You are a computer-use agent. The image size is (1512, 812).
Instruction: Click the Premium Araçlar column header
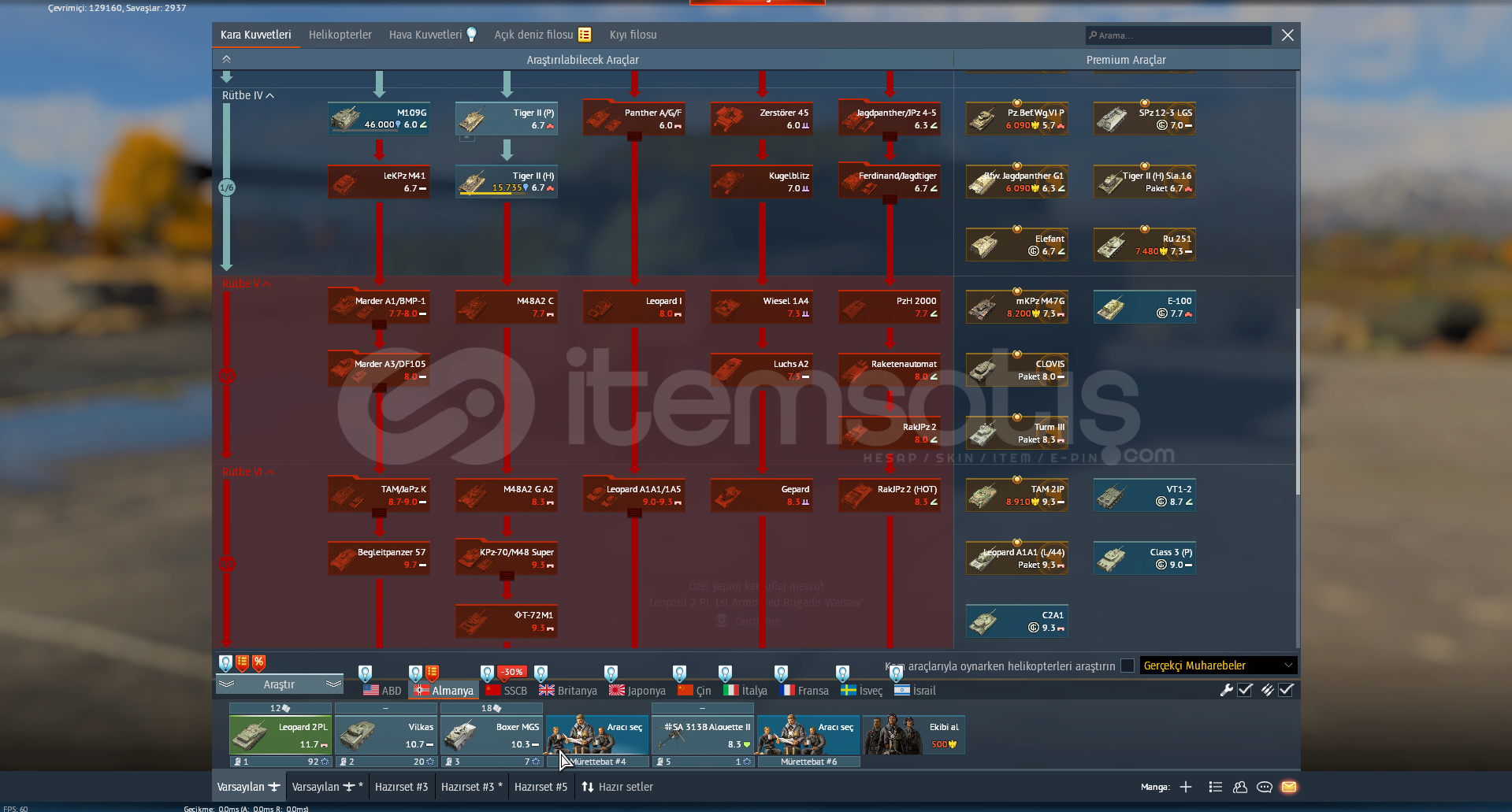click(x=1126, y=60)
